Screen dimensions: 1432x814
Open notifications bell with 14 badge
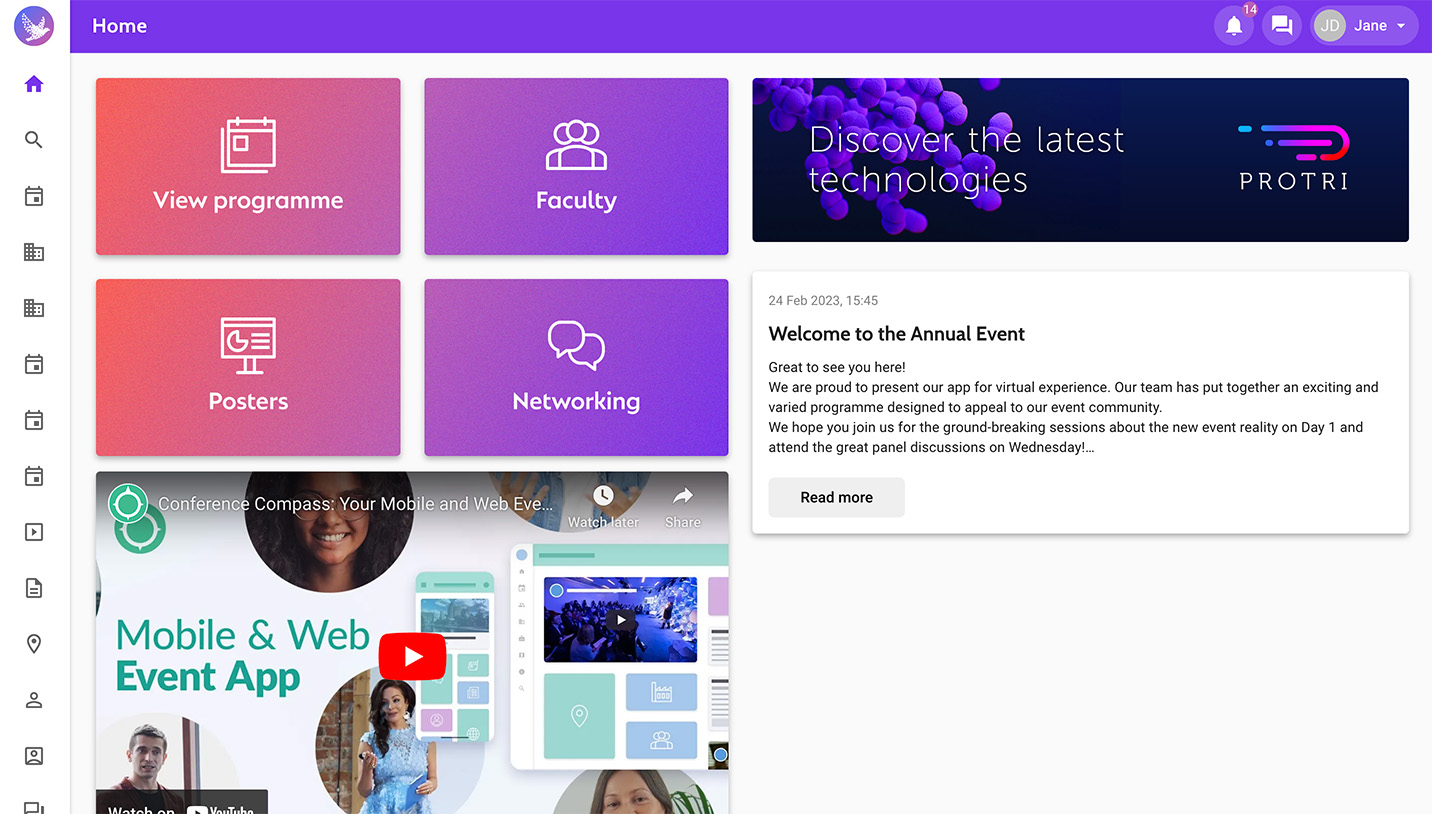pos(1234,26)
